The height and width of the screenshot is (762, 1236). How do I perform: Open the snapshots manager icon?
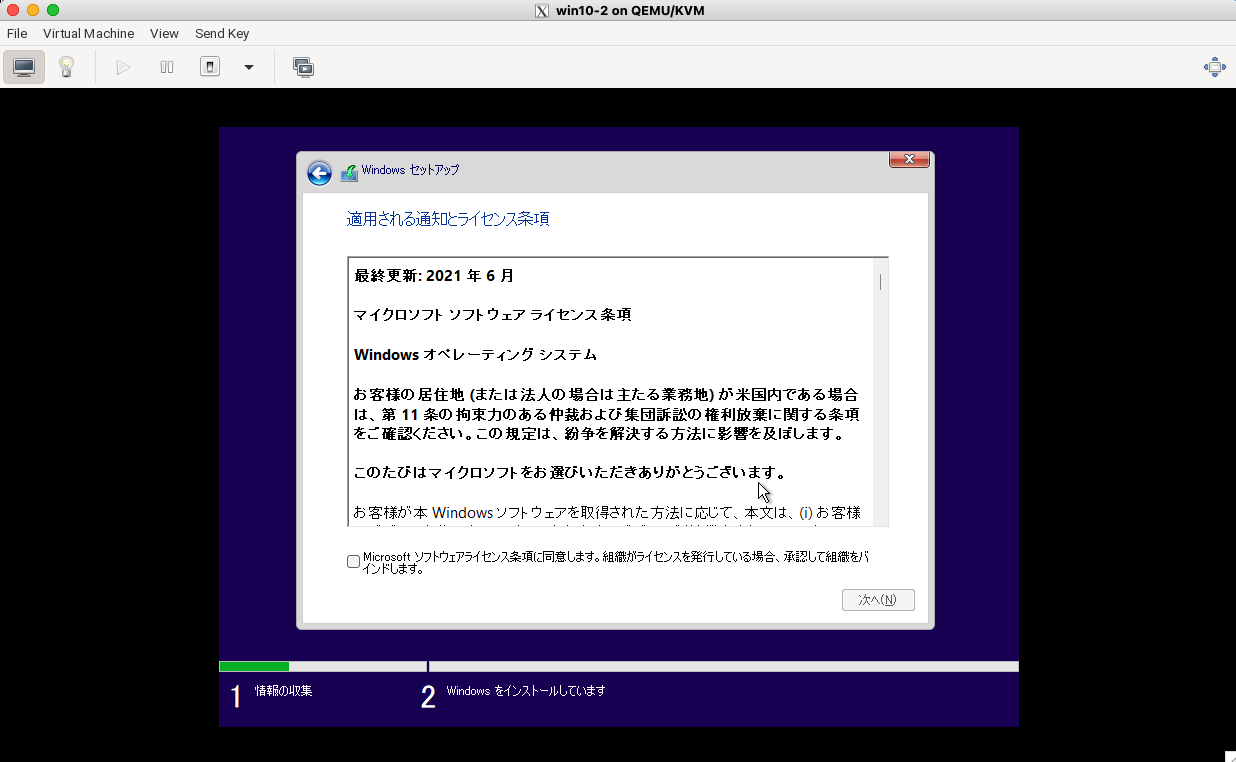(x=303, y=67)
